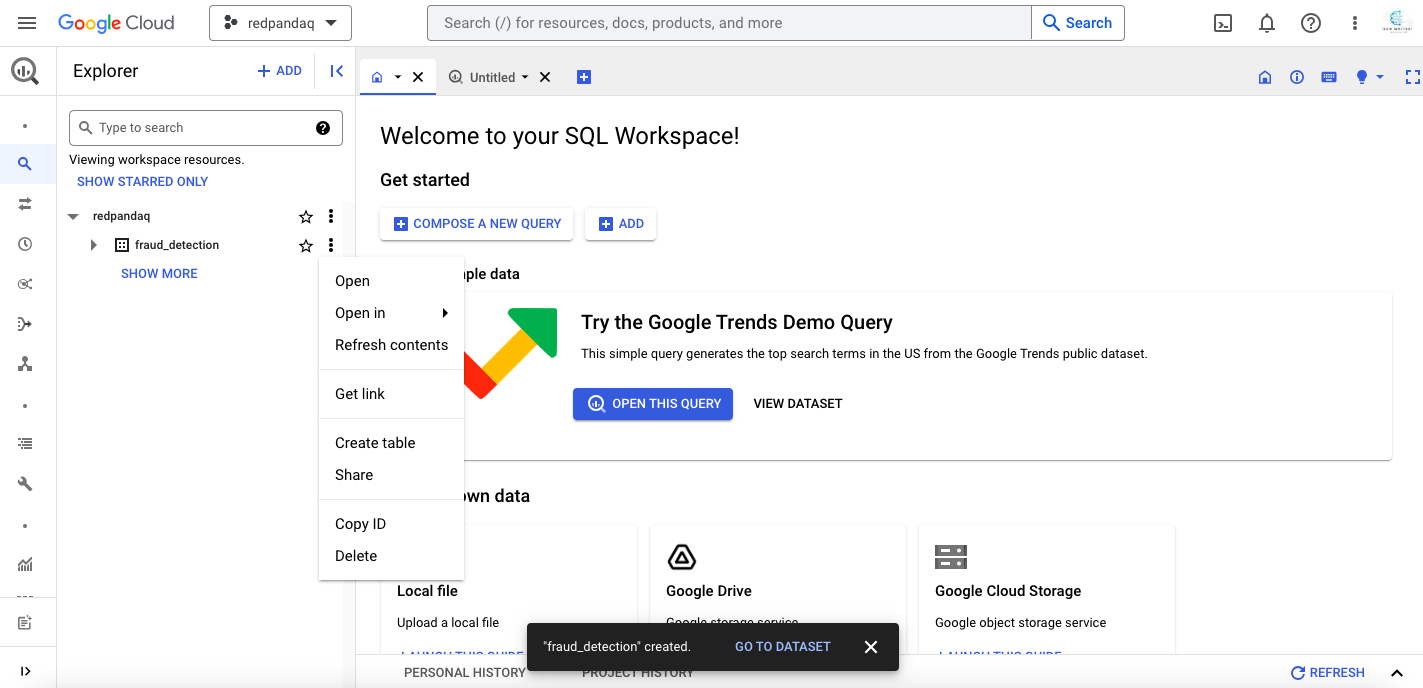Open notifications bell icon
Viewport: 1423px width, 688px height.
(1267, 23)
